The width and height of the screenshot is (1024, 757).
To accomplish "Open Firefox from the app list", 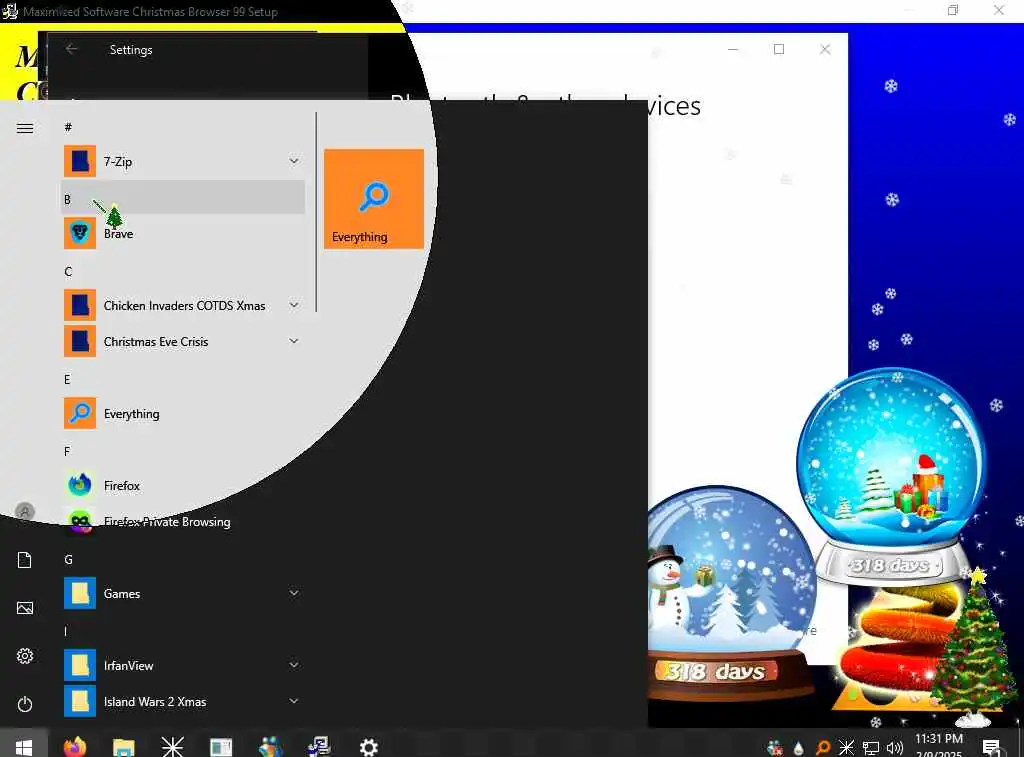I will coord(184,485).
